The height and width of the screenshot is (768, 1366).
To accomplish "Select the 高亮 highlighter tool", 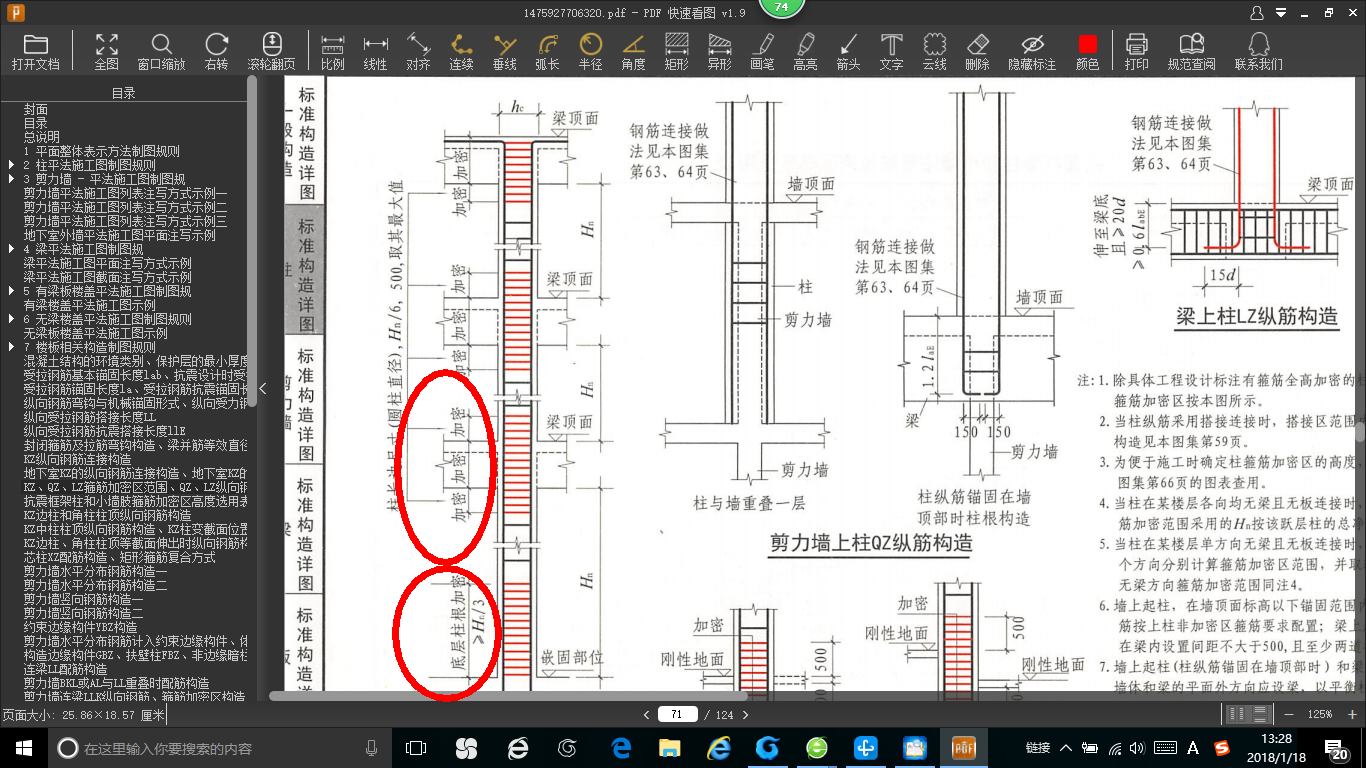I will 805,52.
